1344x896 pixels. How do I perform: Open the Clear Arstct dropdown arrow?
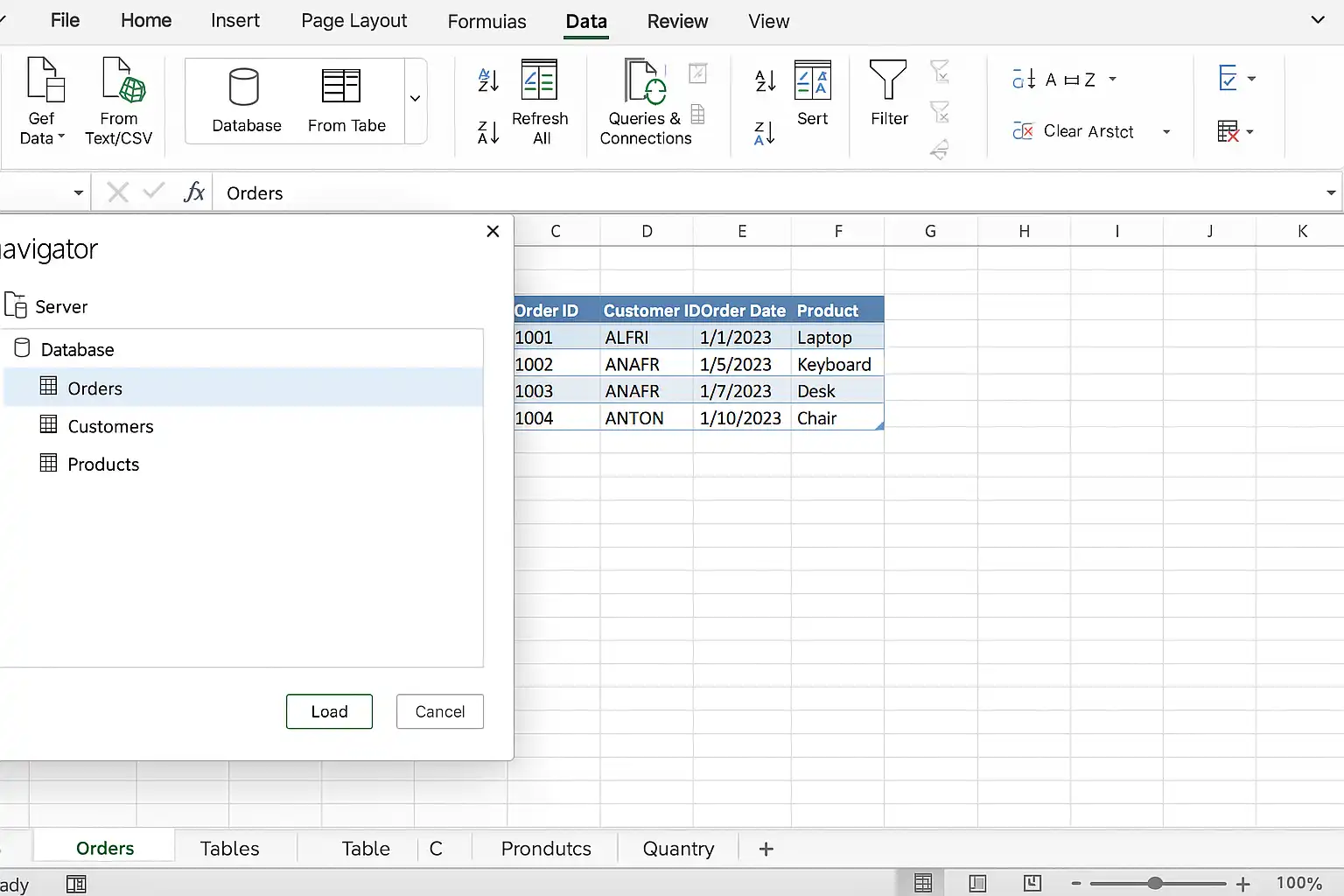(1166, 132)
